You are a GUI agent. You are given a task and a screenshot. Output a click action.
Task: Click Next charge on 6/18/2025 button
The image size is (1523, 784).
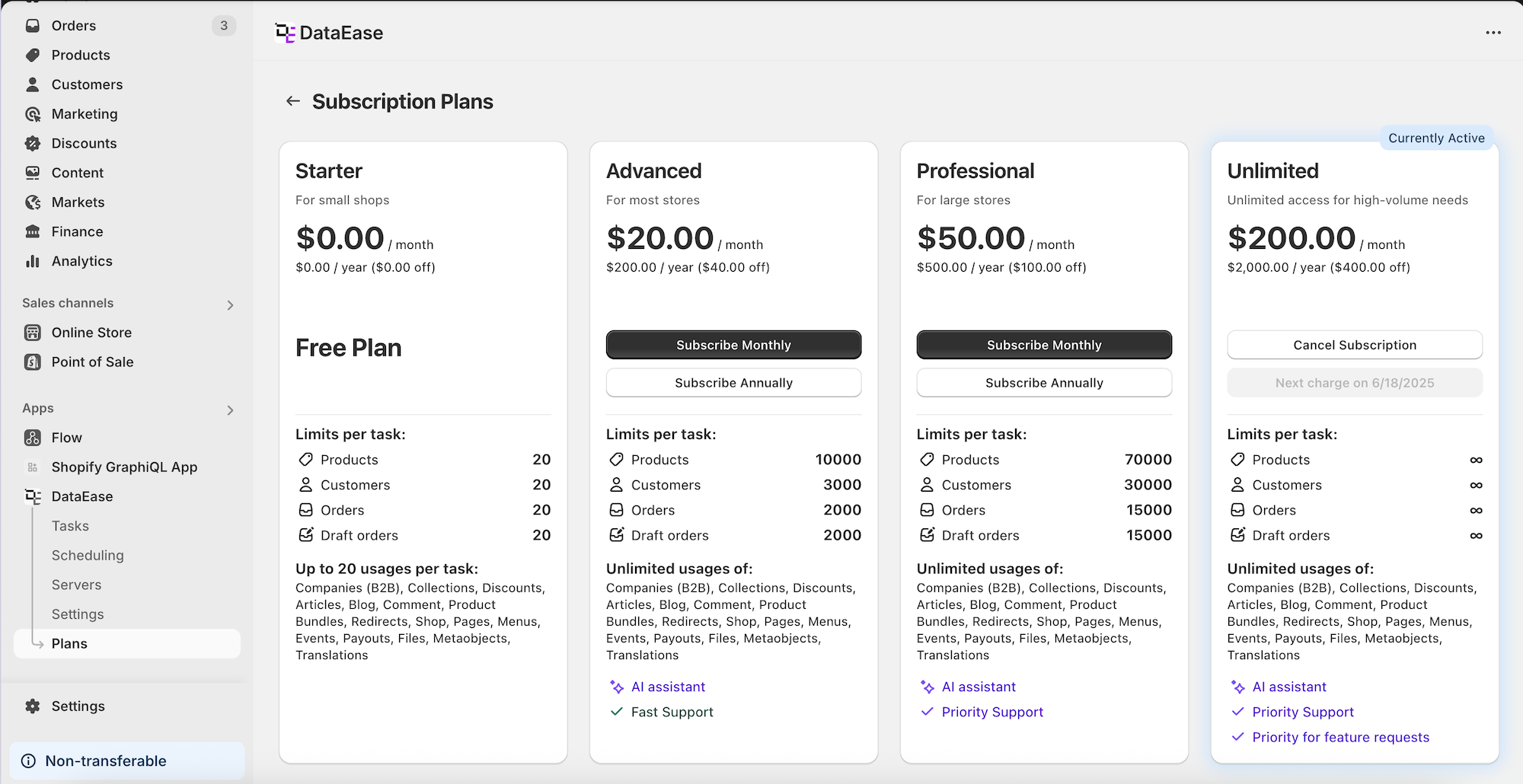(x=1355, y=383)
